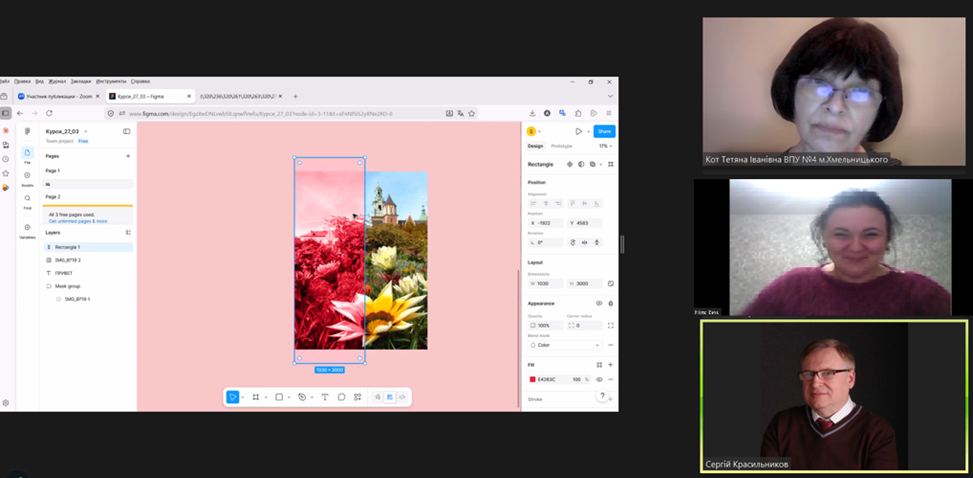973x478 pixels.
Task: Open the zoom percentage dropdown
Action: [x=605, y=146]
